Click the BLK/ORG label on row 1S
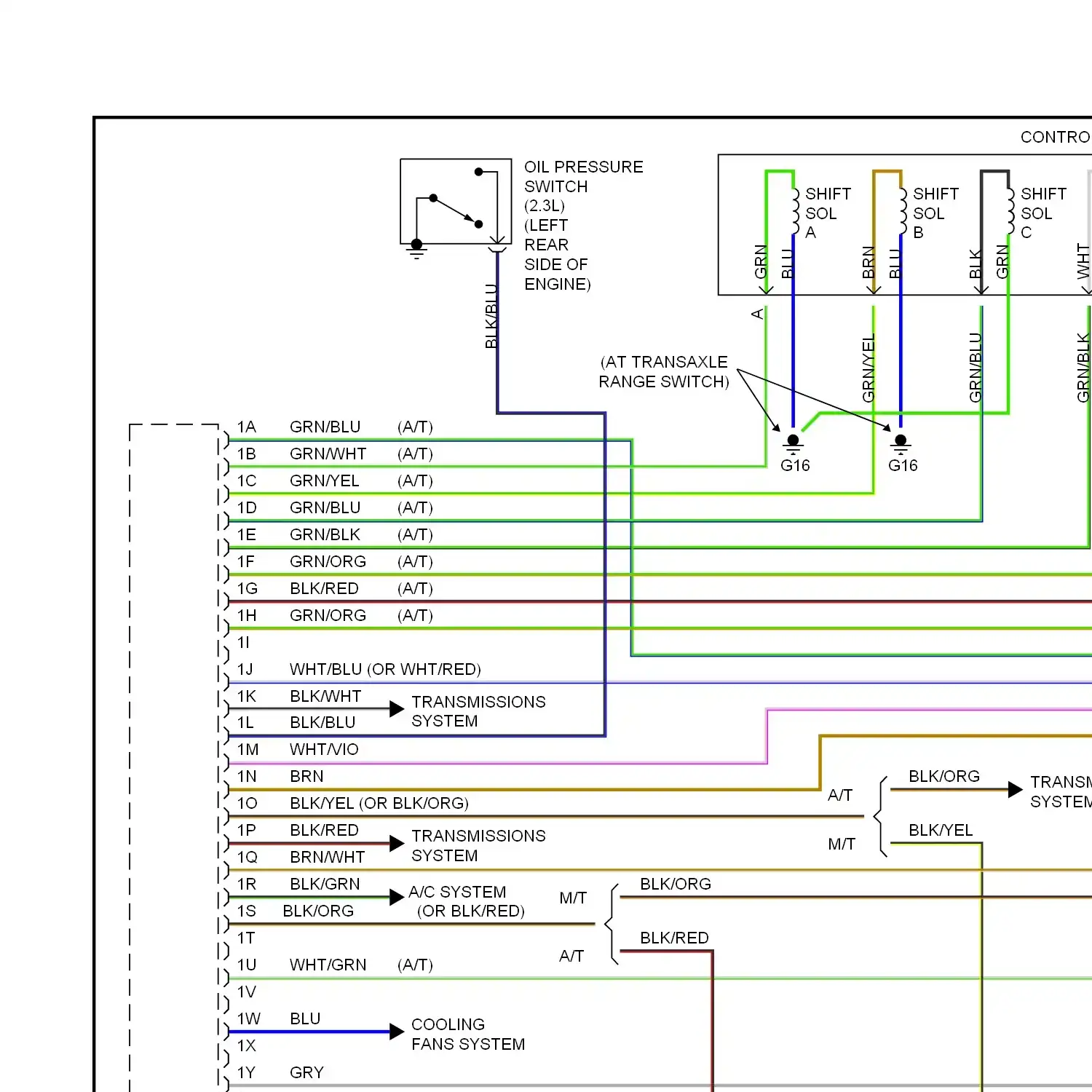 click(x=318, y=911)
